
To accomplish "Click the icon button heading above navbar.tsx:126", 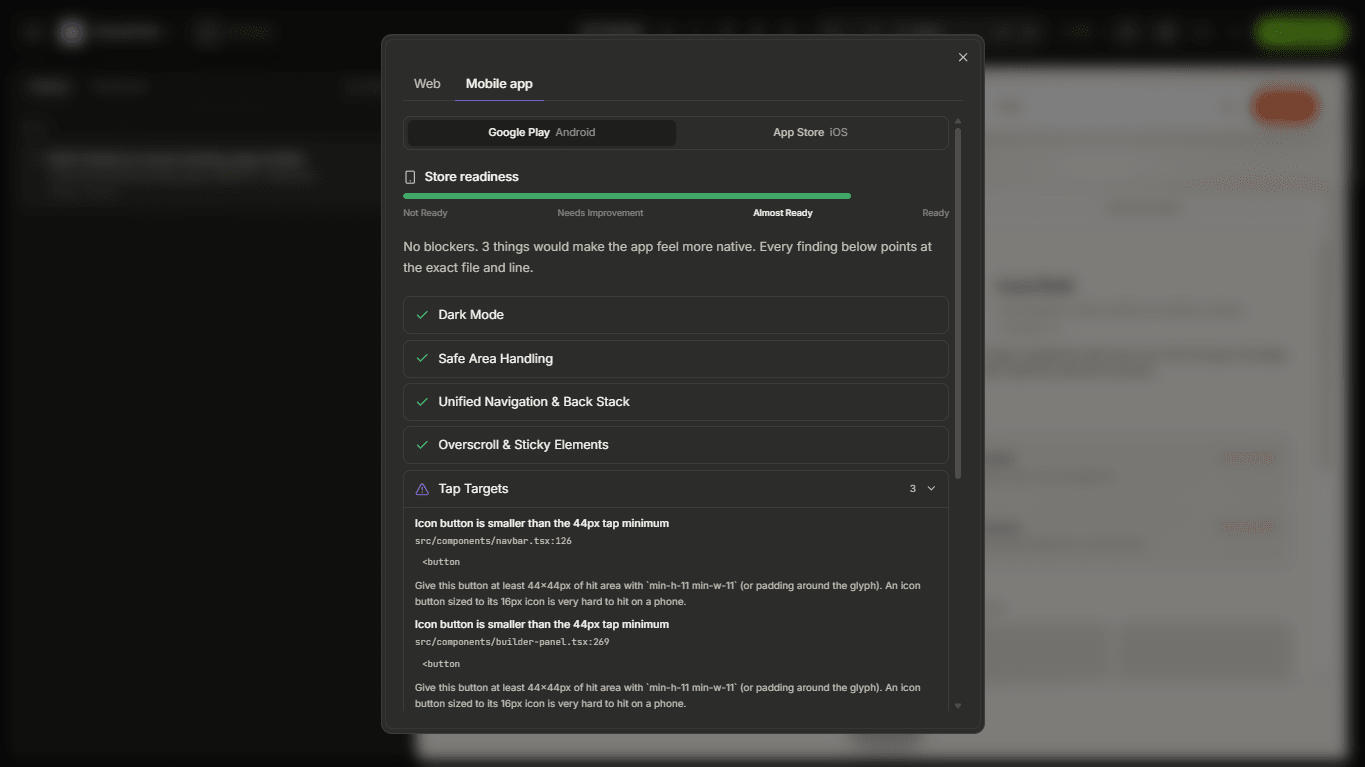I will coord(542,523).
